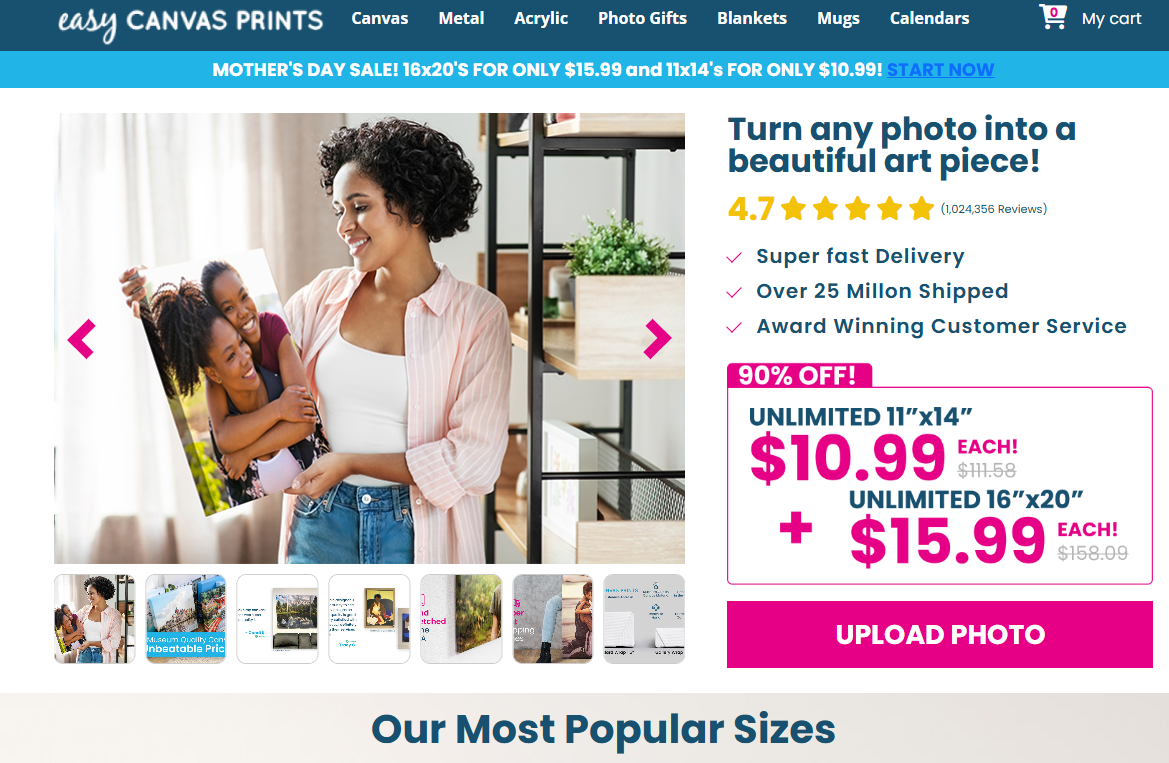The height and width of the screenshot is (763, 1169).
Task: Select the landscape canvas corner thumbnail
Action: [x=461, y=618]
